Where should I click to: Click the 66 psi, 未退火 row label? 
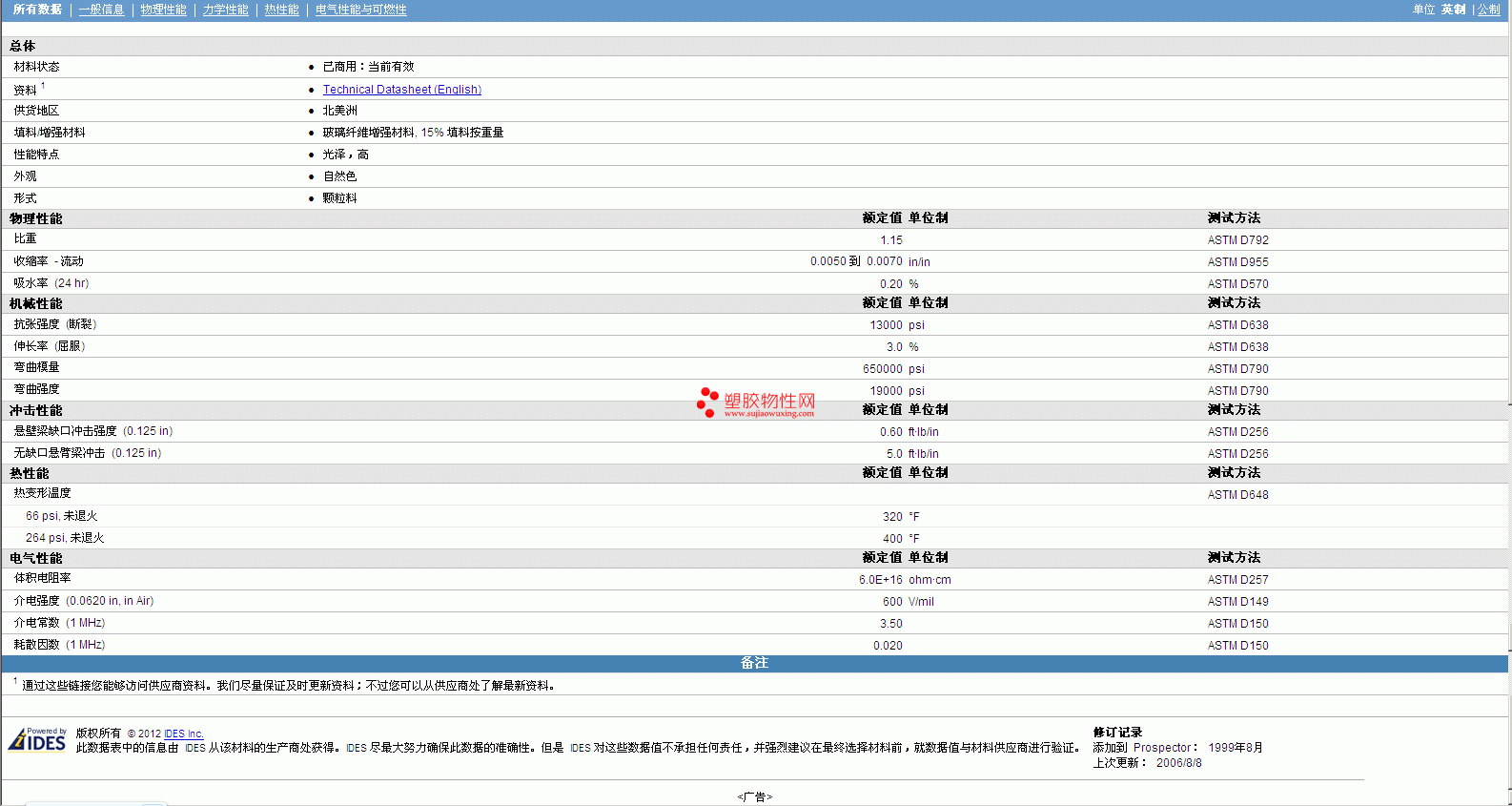62,516
